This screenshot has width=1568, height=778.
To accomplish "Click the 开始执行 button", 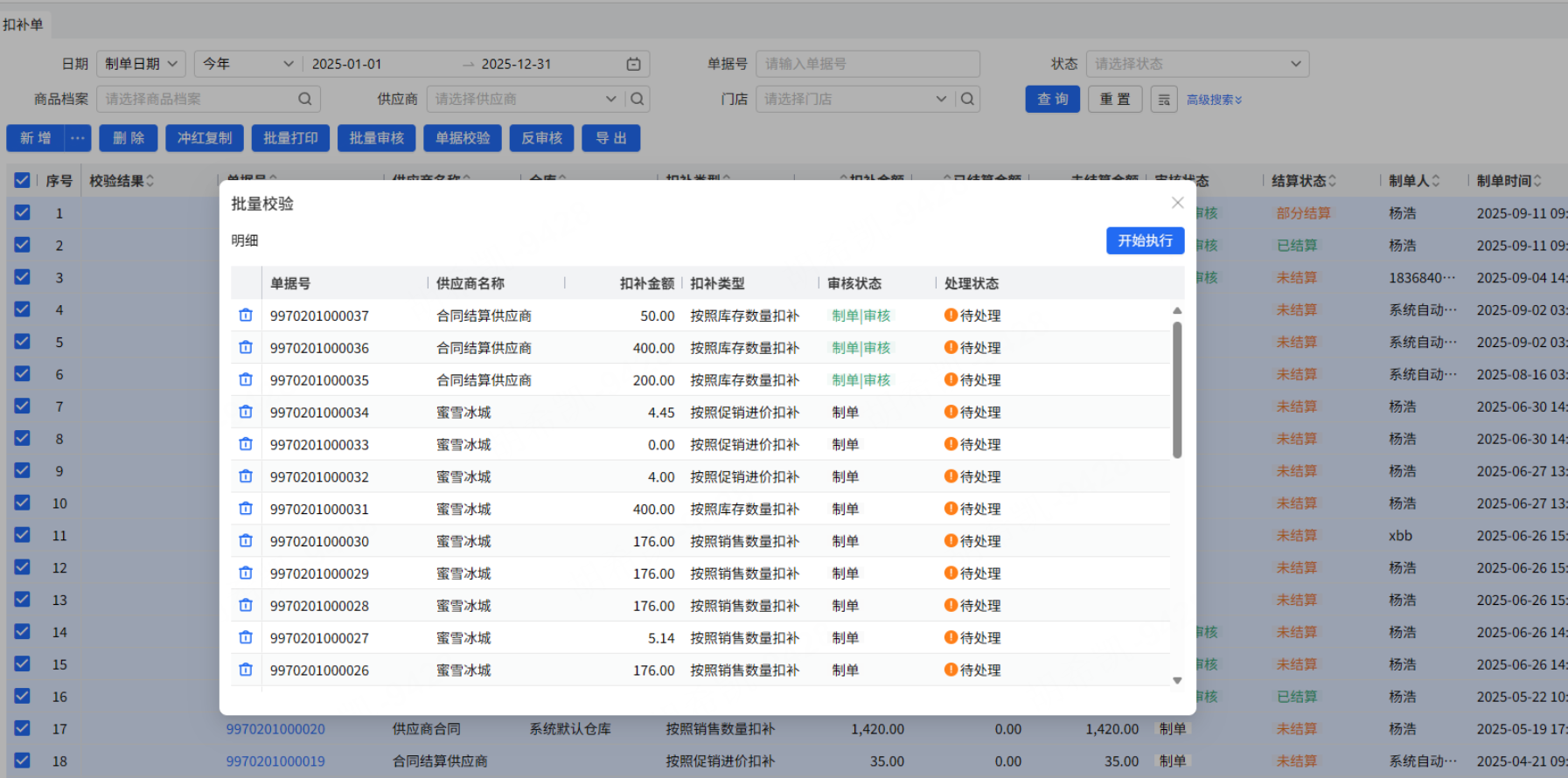I will 1145,240.
